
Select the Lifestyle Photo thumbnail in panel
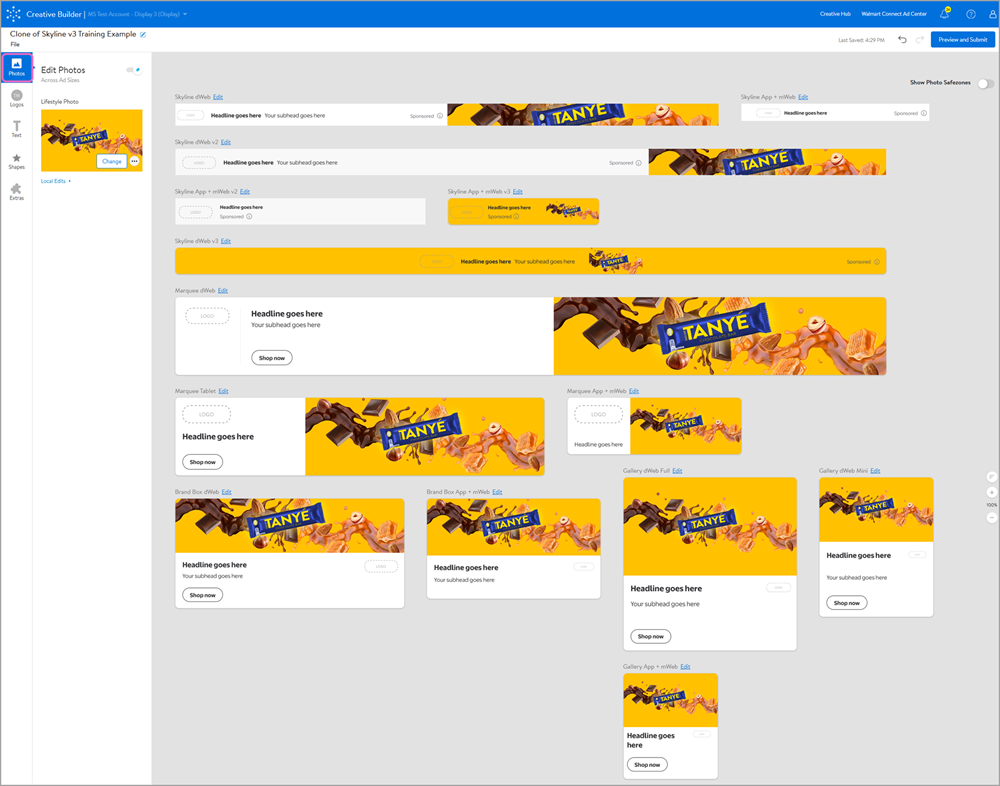[x=92, y=140]
